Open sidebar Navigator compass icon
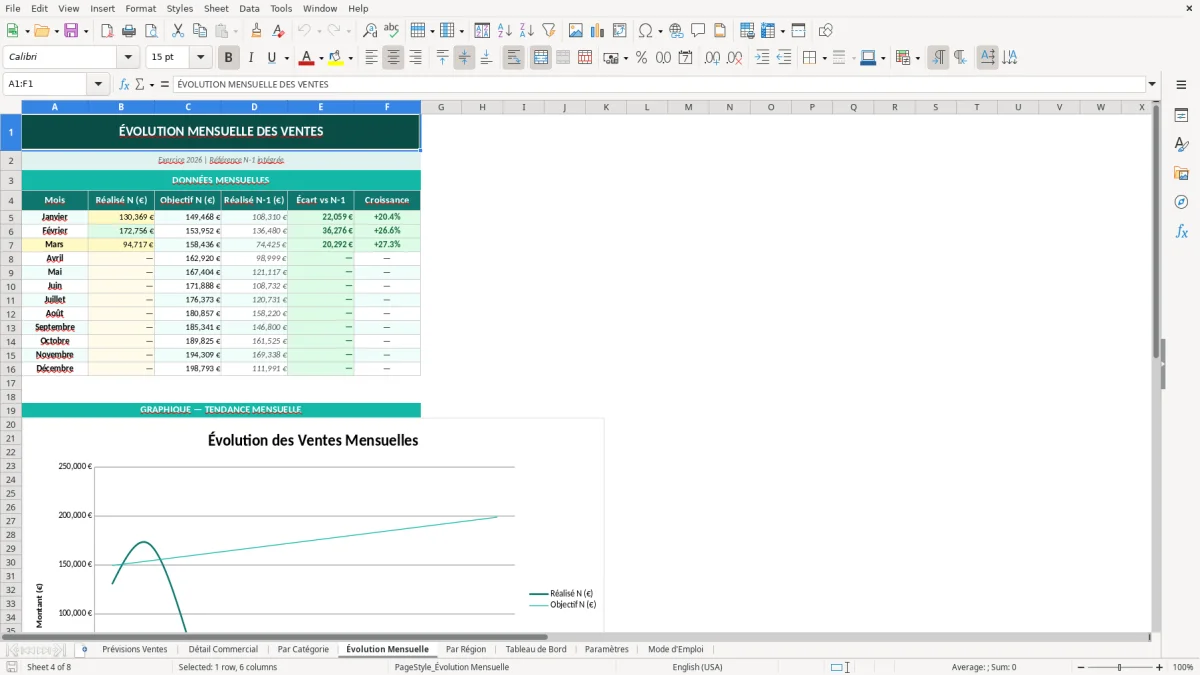 (x=1181, y=202)
